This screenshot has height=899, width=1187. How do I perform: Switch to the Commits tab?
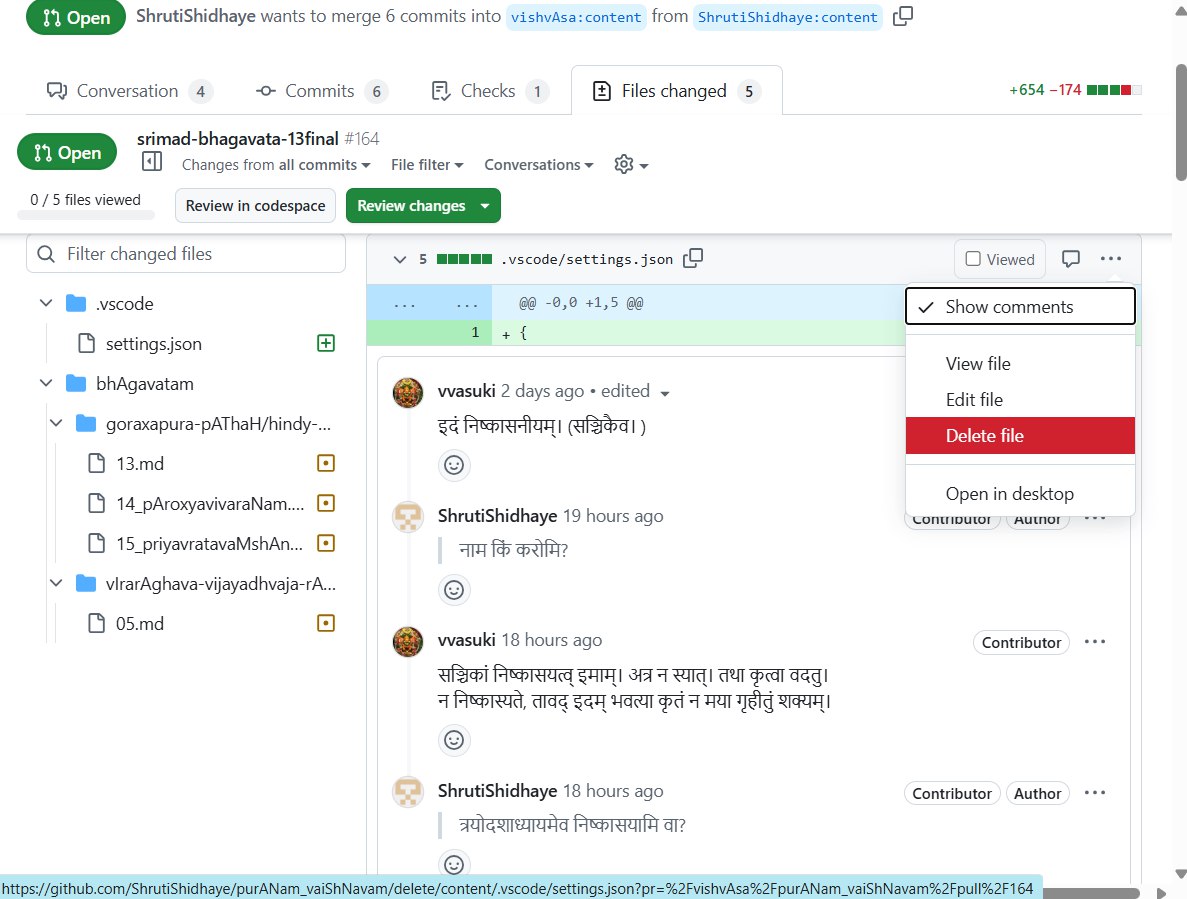coord(322,91)
